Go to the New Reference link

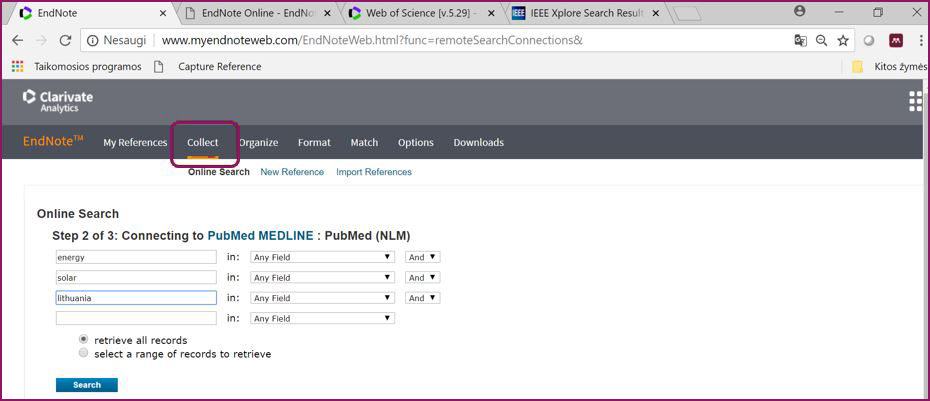(x=292, y=172)
